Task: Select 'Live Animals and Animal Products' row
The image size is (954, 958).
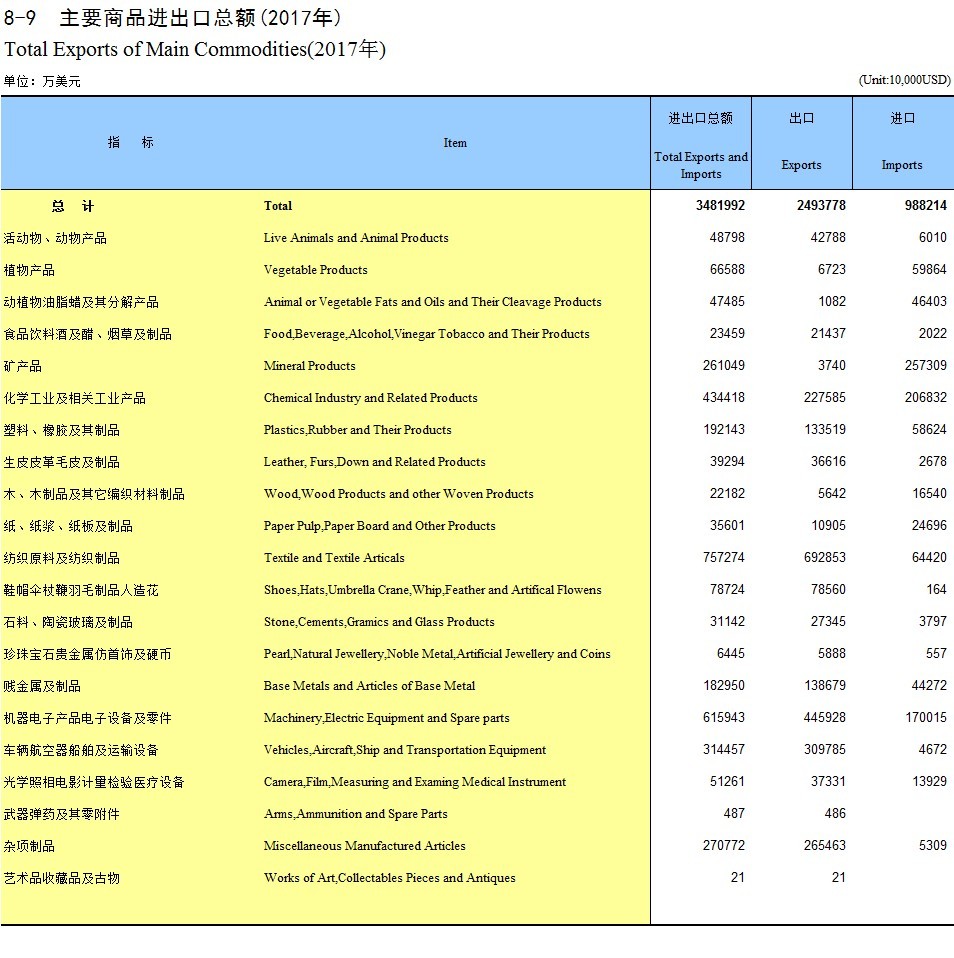Action: [356, 238]
